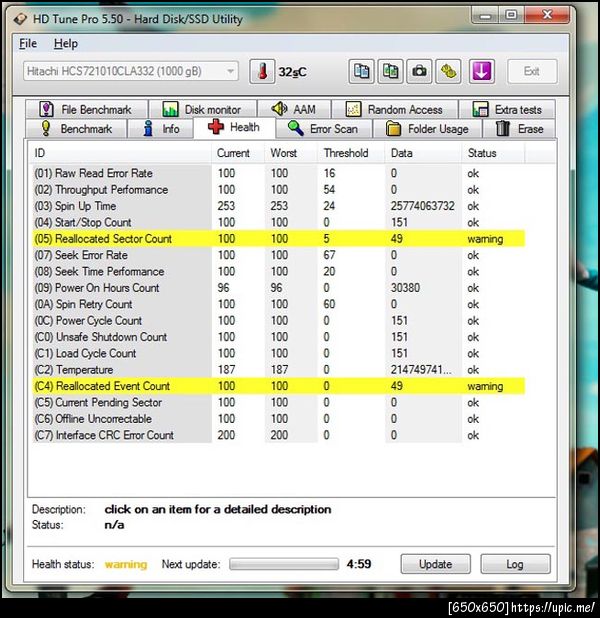Click the copy screenshot to clipboard icon
Screen dimensions: 600x618
[x=390, y=72]
